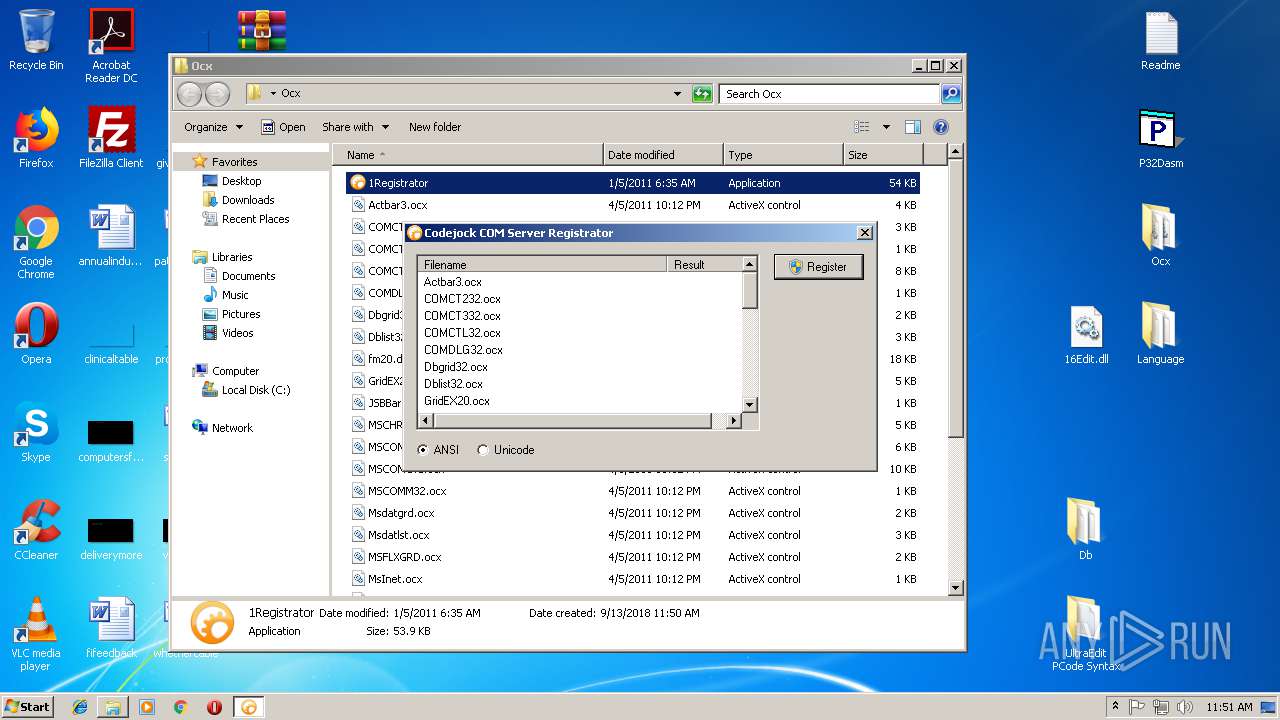Click in the Search Ocx field

click(x=829, y=94)
